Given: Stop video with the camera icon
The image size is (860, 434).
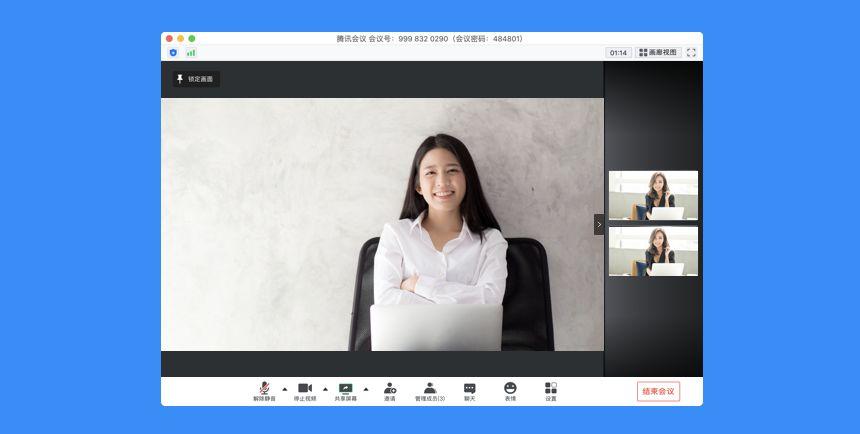Looking at the screenshot, I should 305,392.
